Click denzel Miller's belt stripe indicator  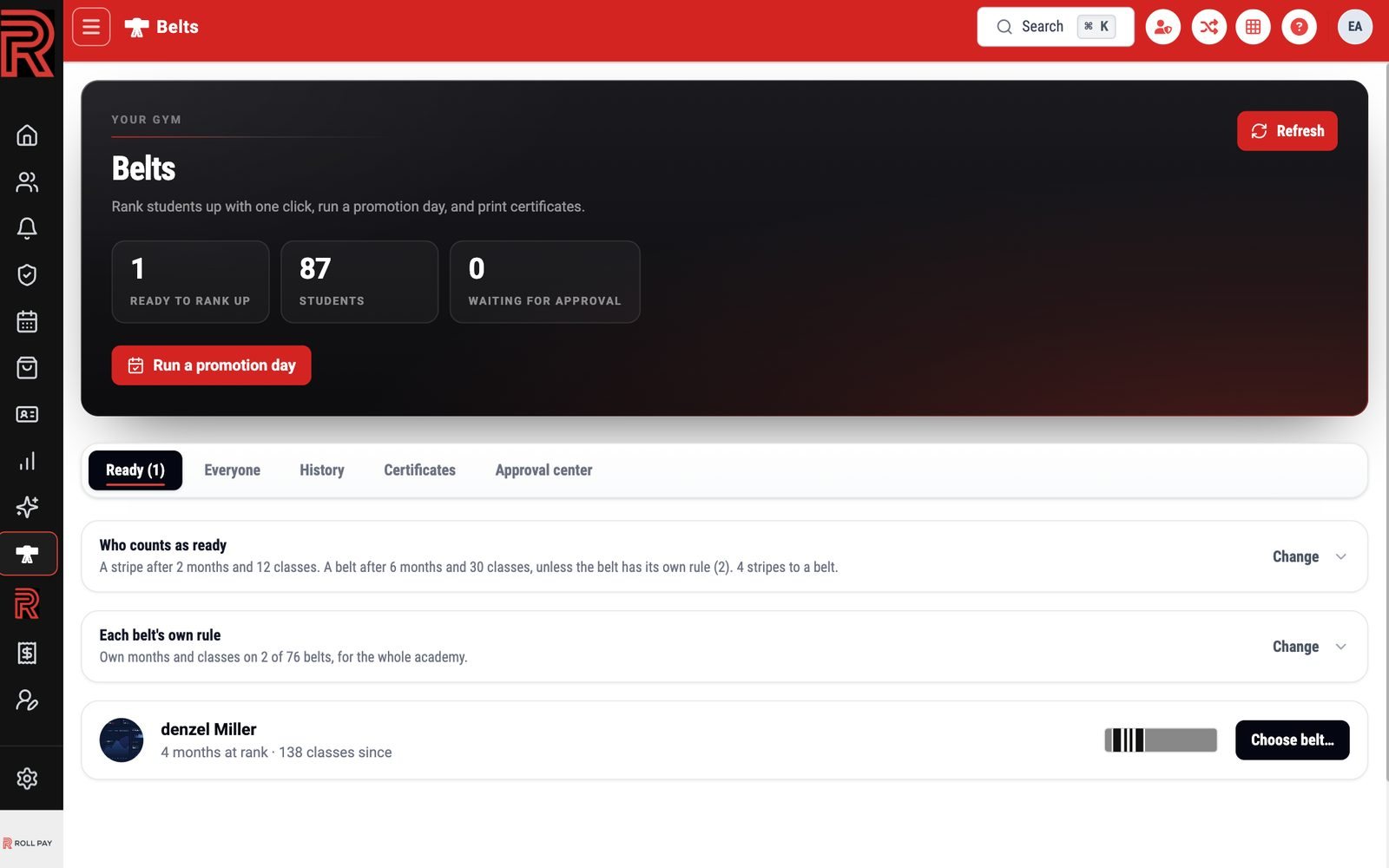point(1161,740)
